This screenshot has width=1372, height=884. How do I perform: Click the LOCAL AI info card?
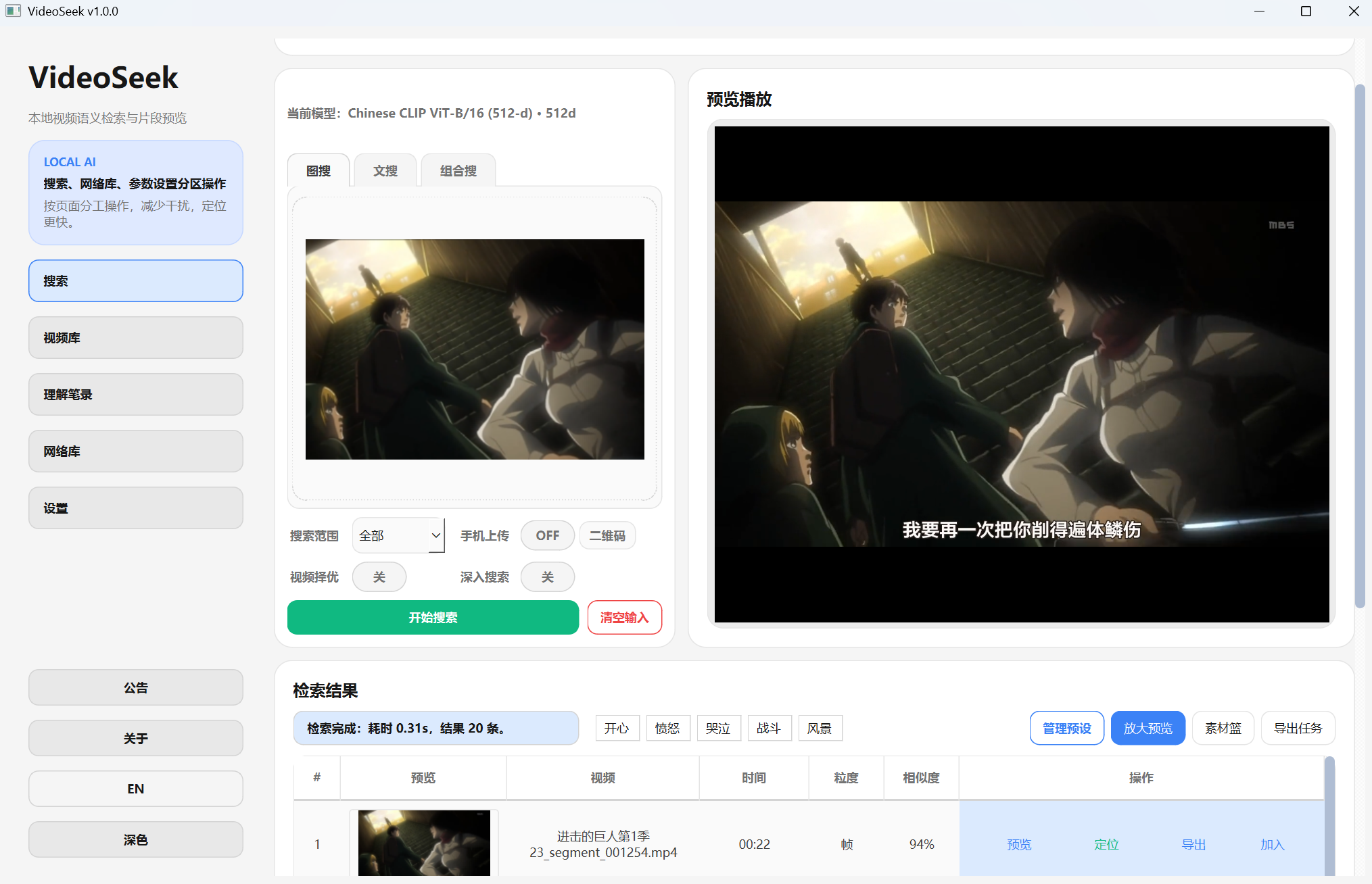coord(136,193)
